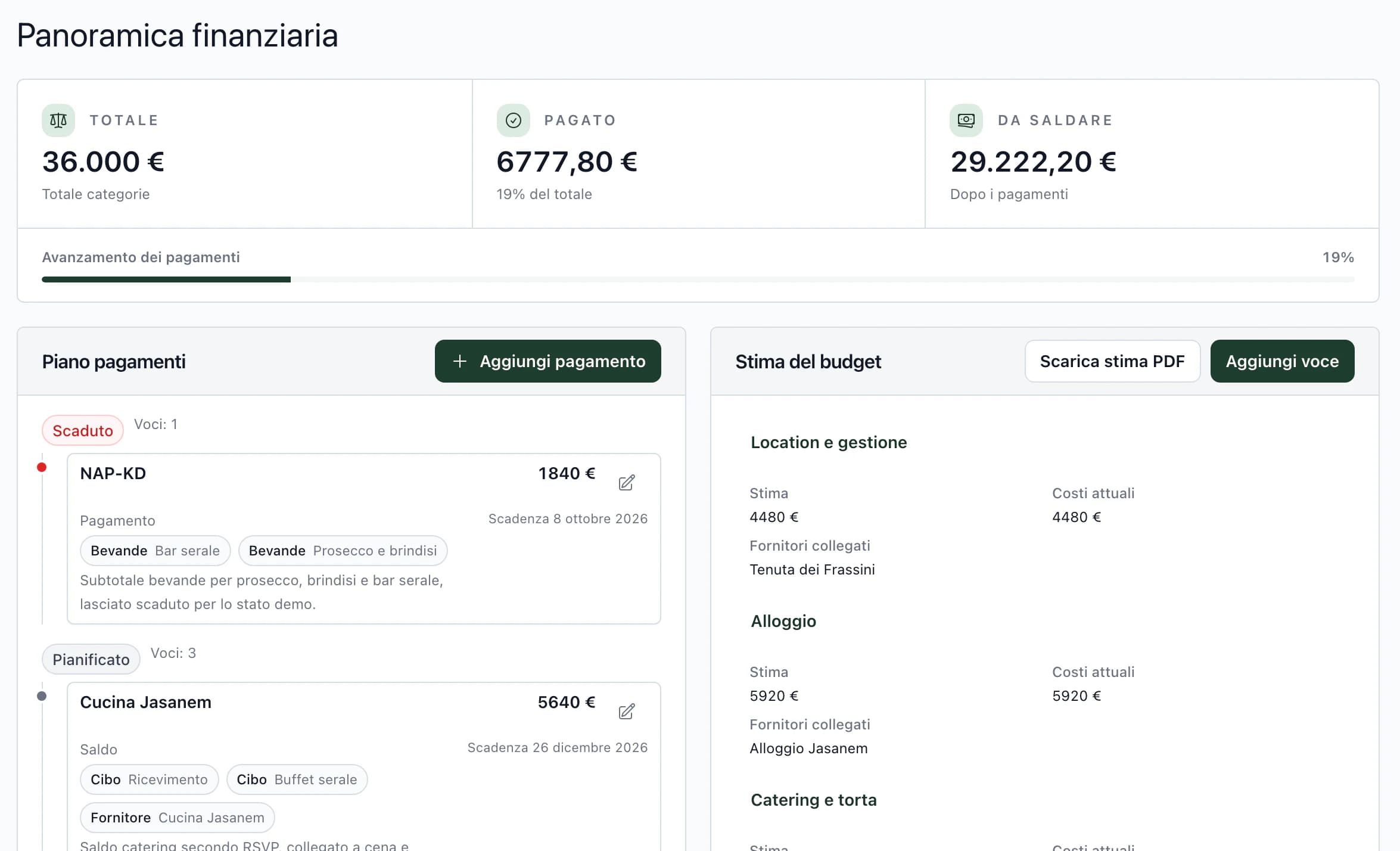Click the banknote icon beside Da saldare
The width and height of the screenshot is (1400, 851).
coord(966,120)
